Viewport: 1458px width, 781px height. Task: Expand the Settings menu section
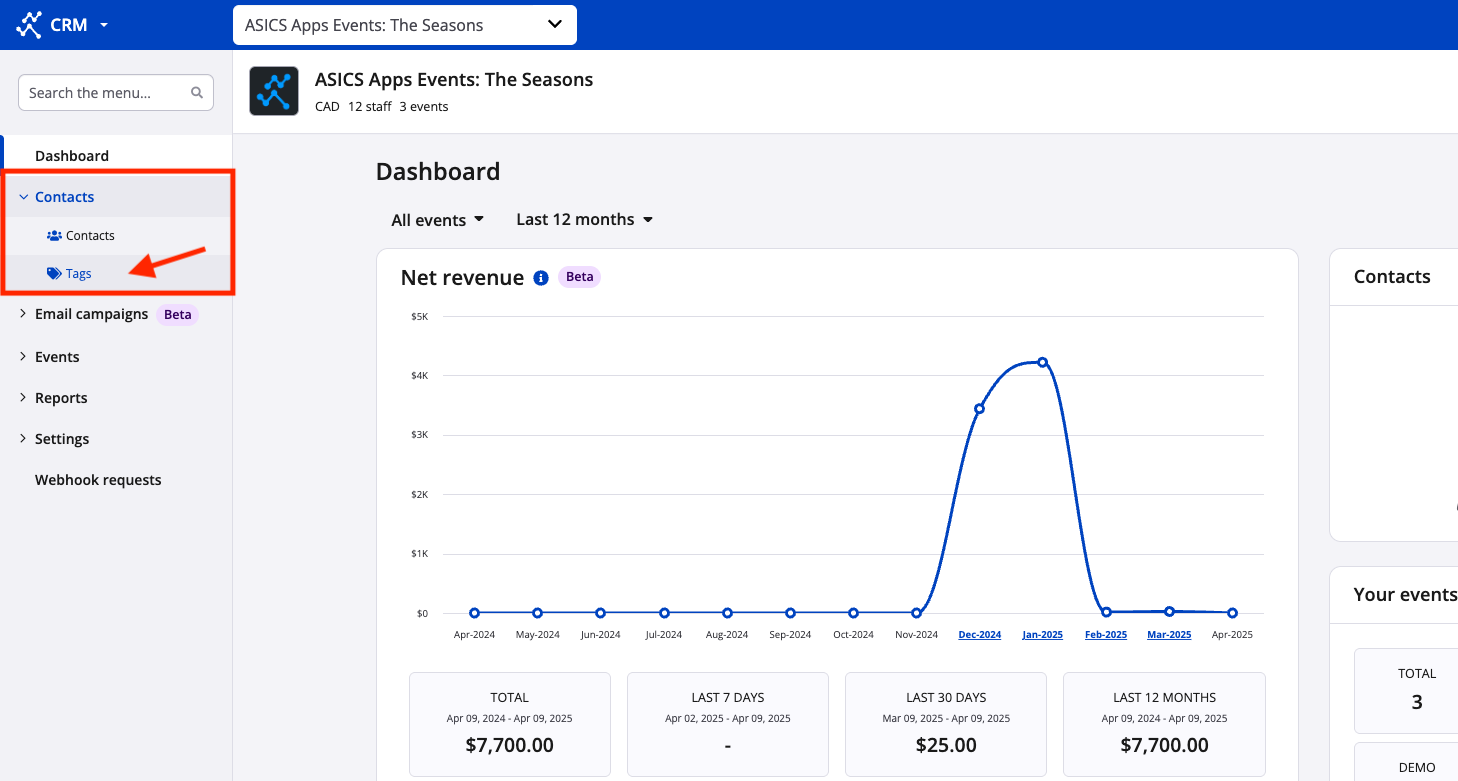coord(24,439)
